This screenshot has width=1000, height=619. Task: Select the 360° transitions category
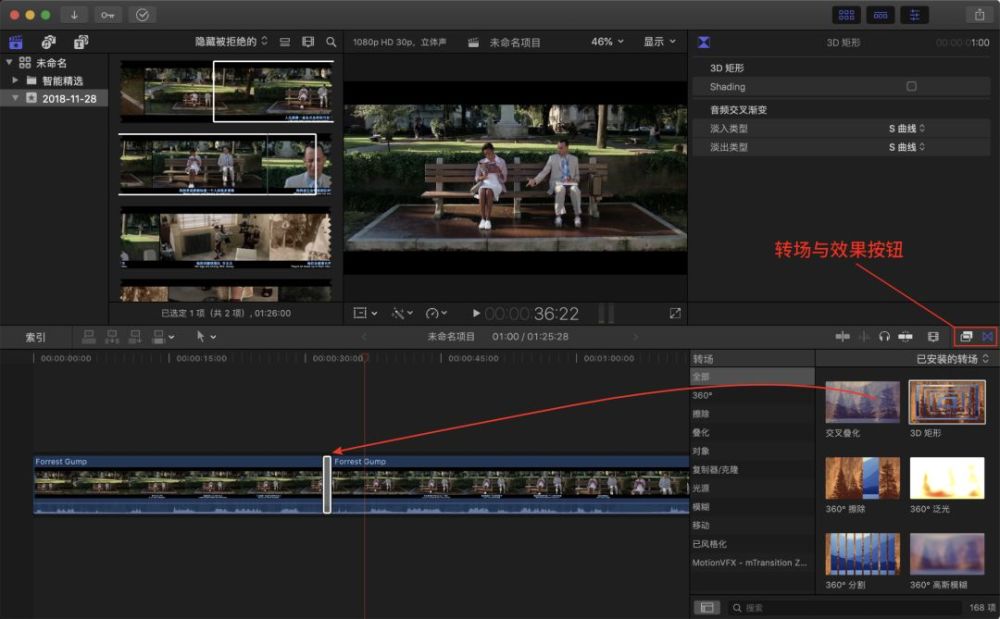click(x=752, y=395)
